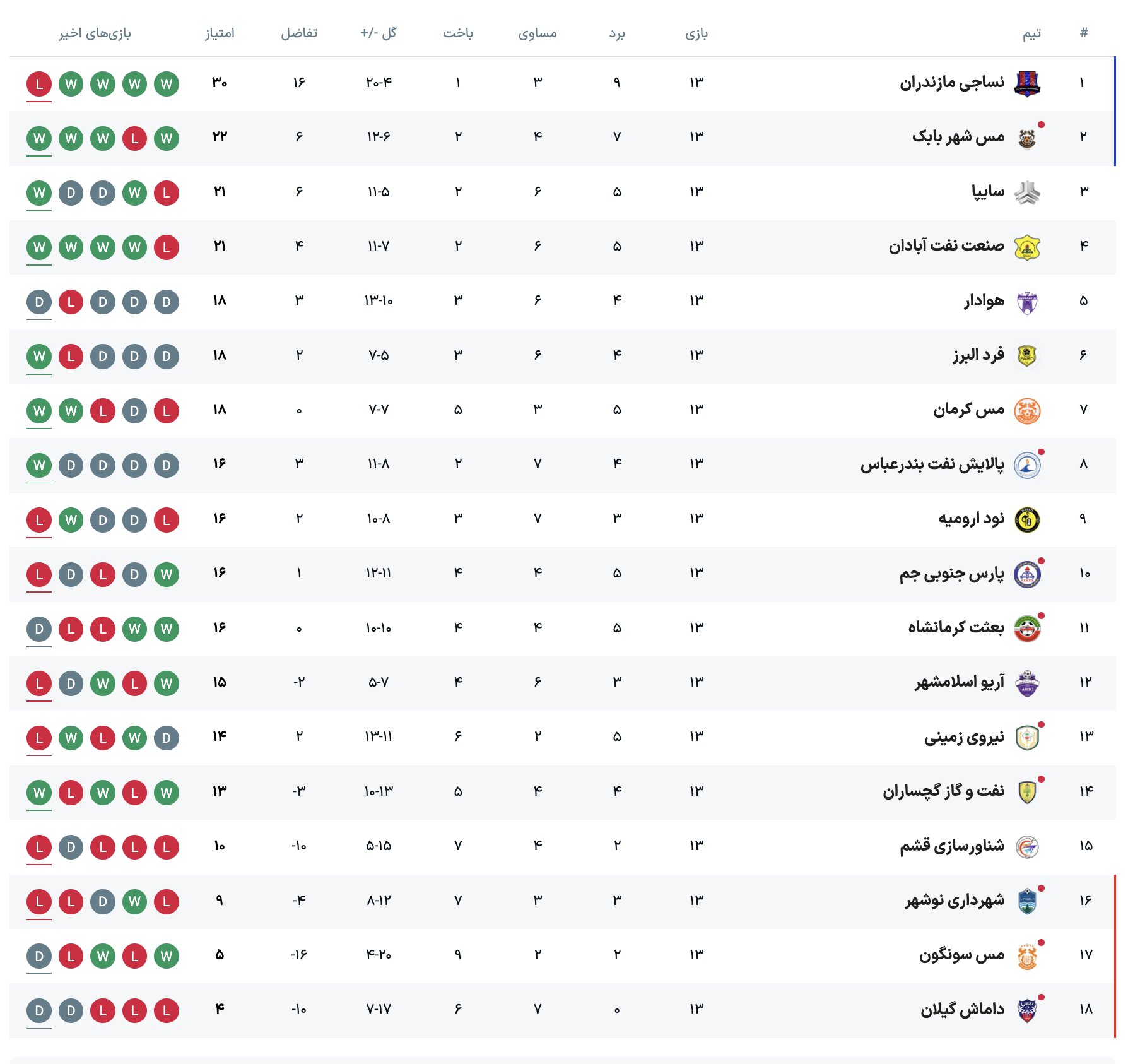Screen dimensions: 1128x1064
Task: Click the نود ارومیه team badge
Action: 1026,520
